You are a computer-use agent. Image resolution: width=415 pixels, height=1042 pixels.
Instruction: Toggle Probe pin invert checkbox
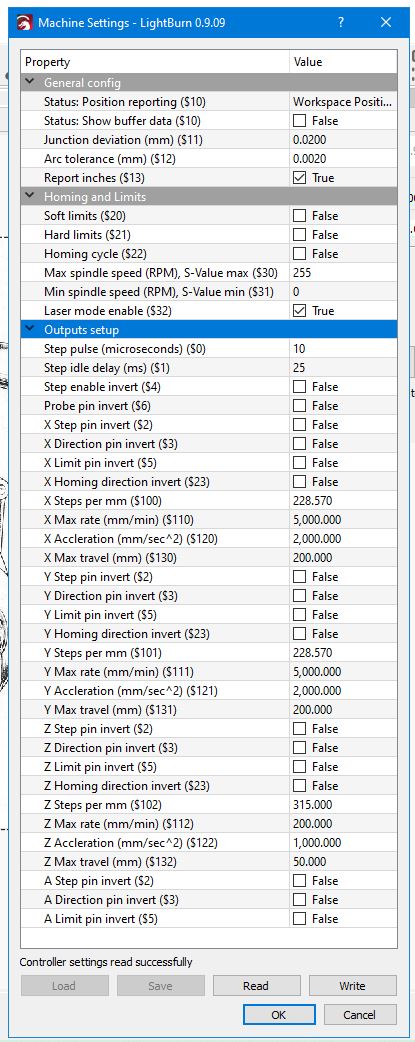click(x=299, y=406)
